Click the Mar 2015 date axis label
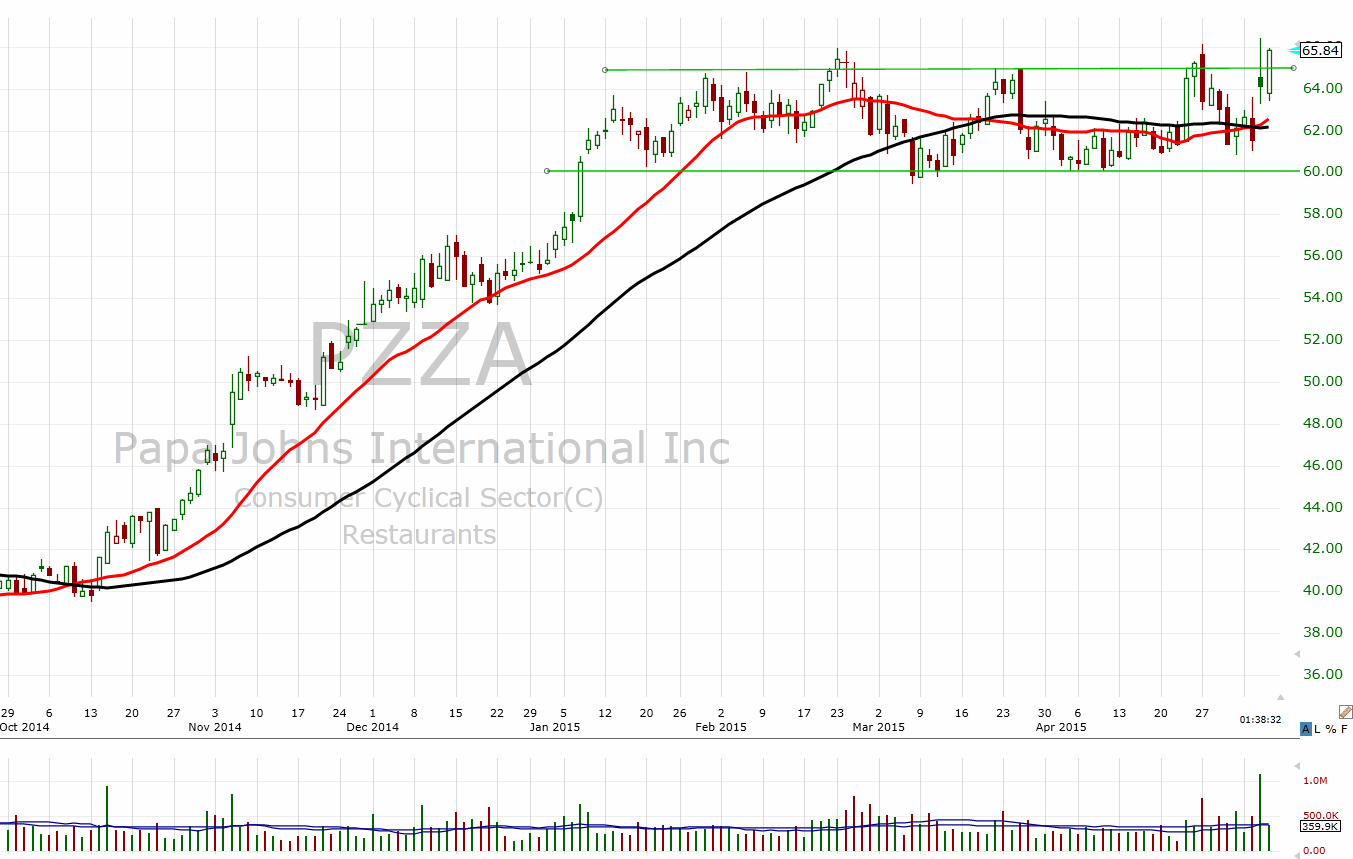1353x859 pixels. coord(879,727)
